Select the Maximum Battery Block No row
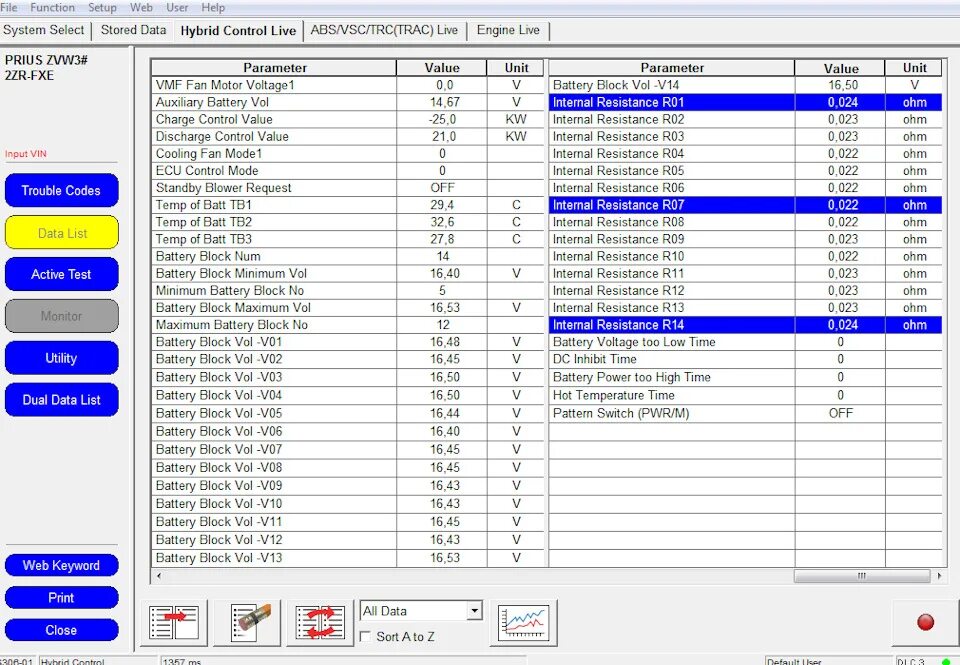The width and height of the screenshot is (960, 665). click(347, 325)
